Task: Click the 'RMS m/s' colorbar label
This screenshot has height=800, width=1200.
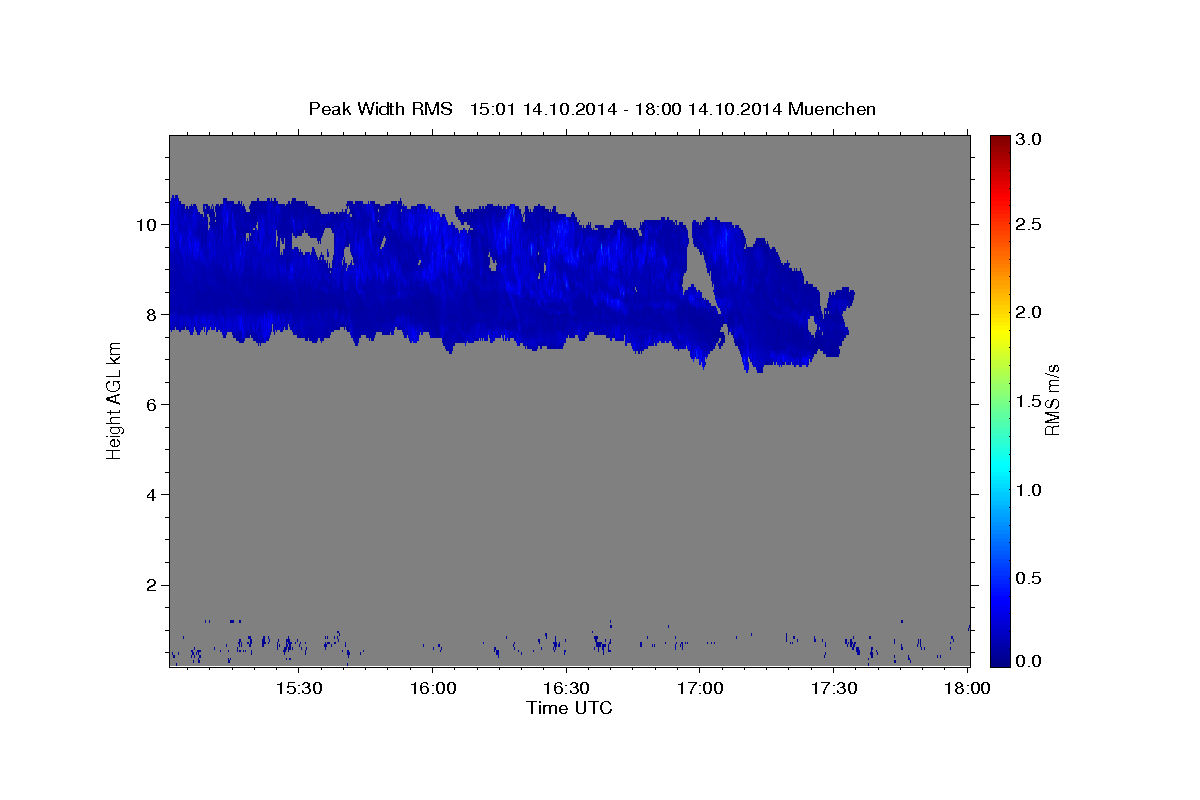Action: coord(1051,400)
